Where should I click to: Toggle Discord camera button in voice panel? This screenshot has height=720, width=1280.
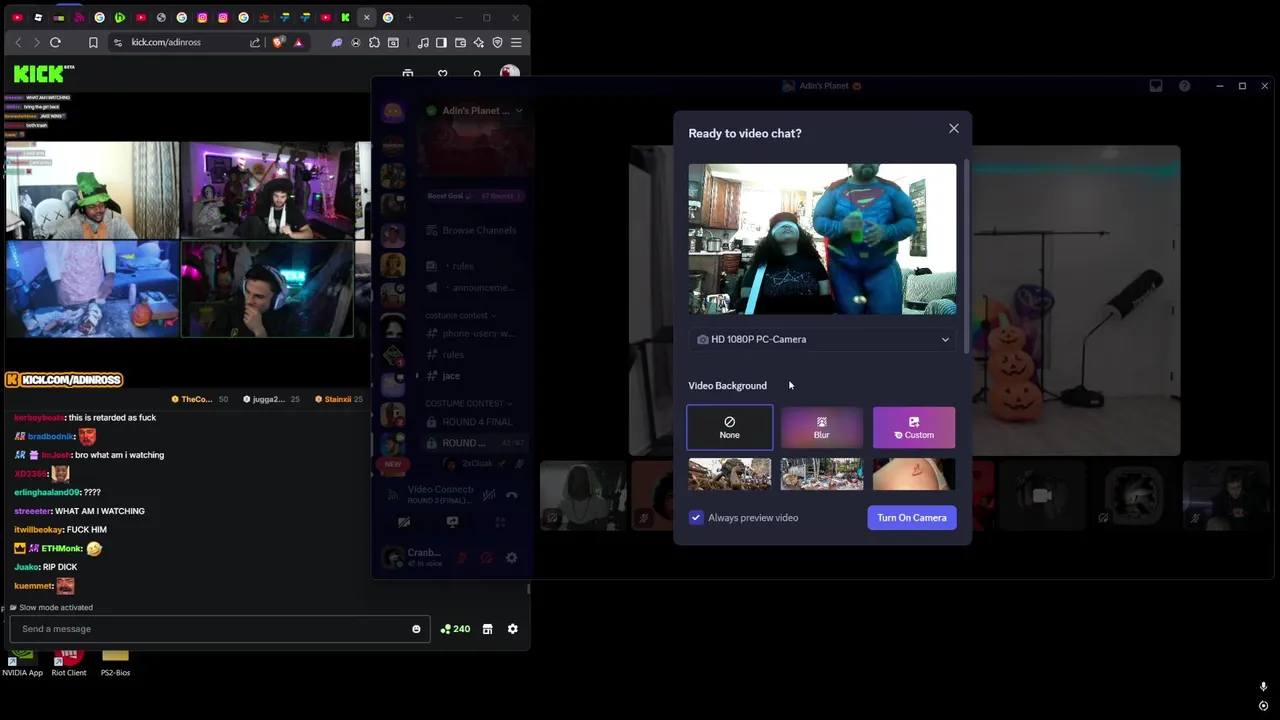click(x=404, y=522)
